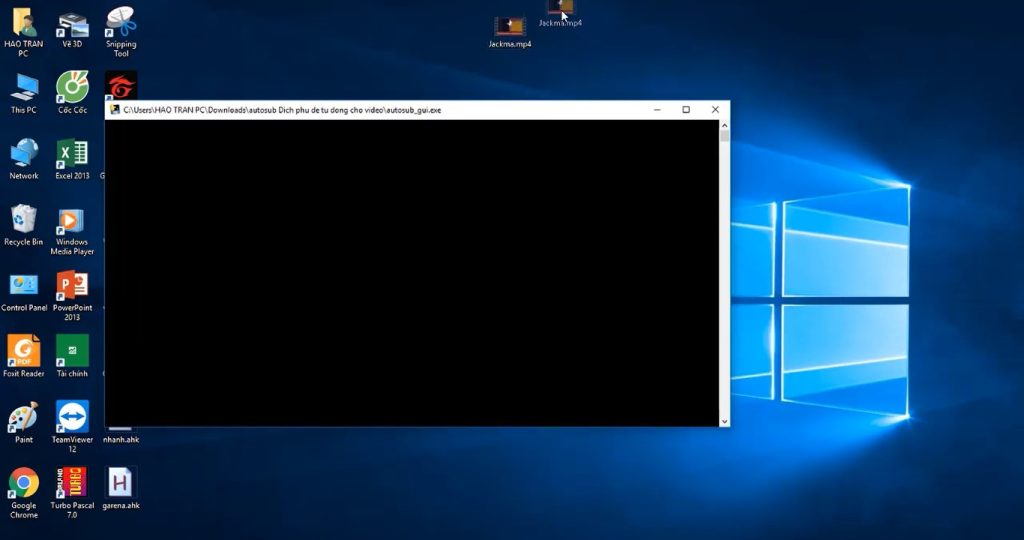The image size is (1024, 540).
Task: Select the This PC desktop icon
Action: coord(24,89)
